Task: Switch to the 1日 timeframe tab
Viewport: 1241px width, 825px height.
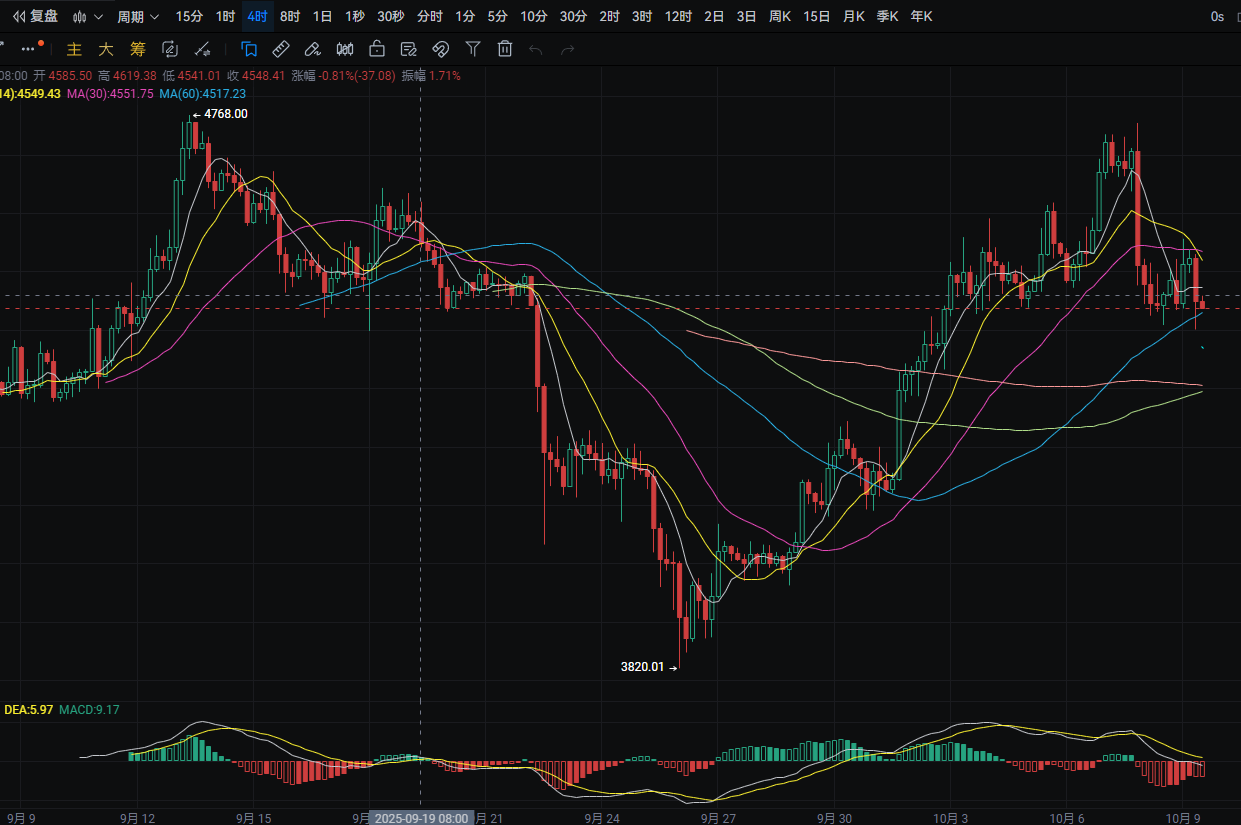Action: (322, 16)
